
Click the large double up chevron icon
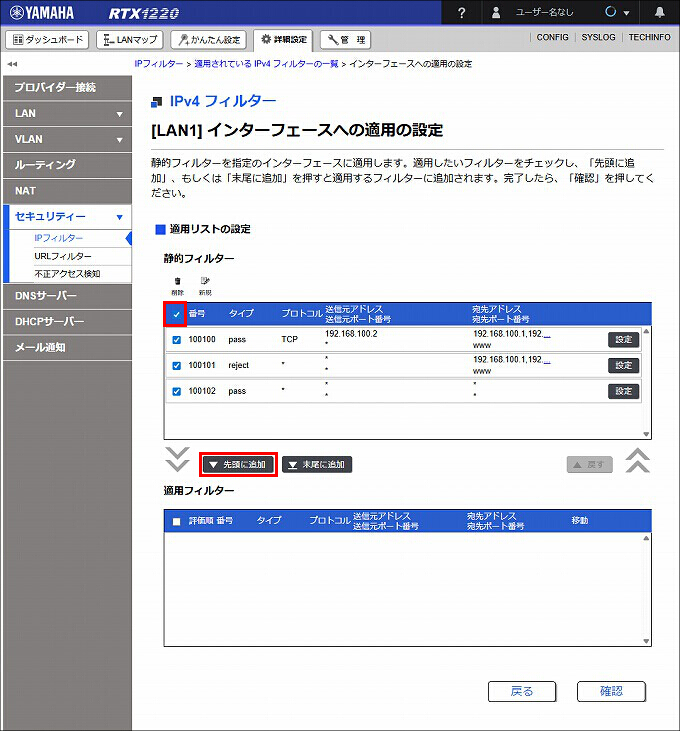(x=638, y=461)
